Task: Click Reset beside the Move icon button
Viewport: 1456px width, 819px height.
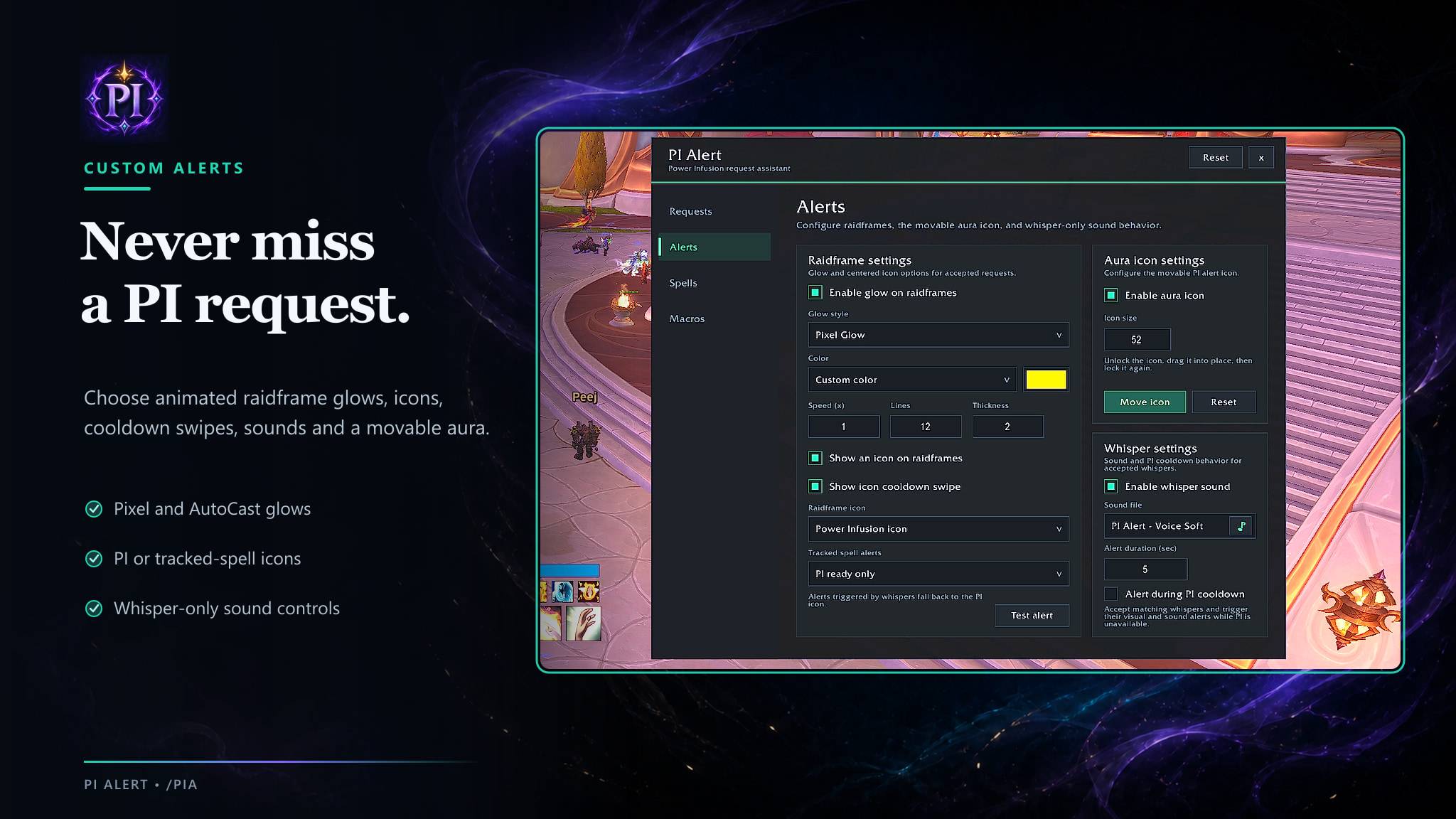Action: click(1224, 402)
